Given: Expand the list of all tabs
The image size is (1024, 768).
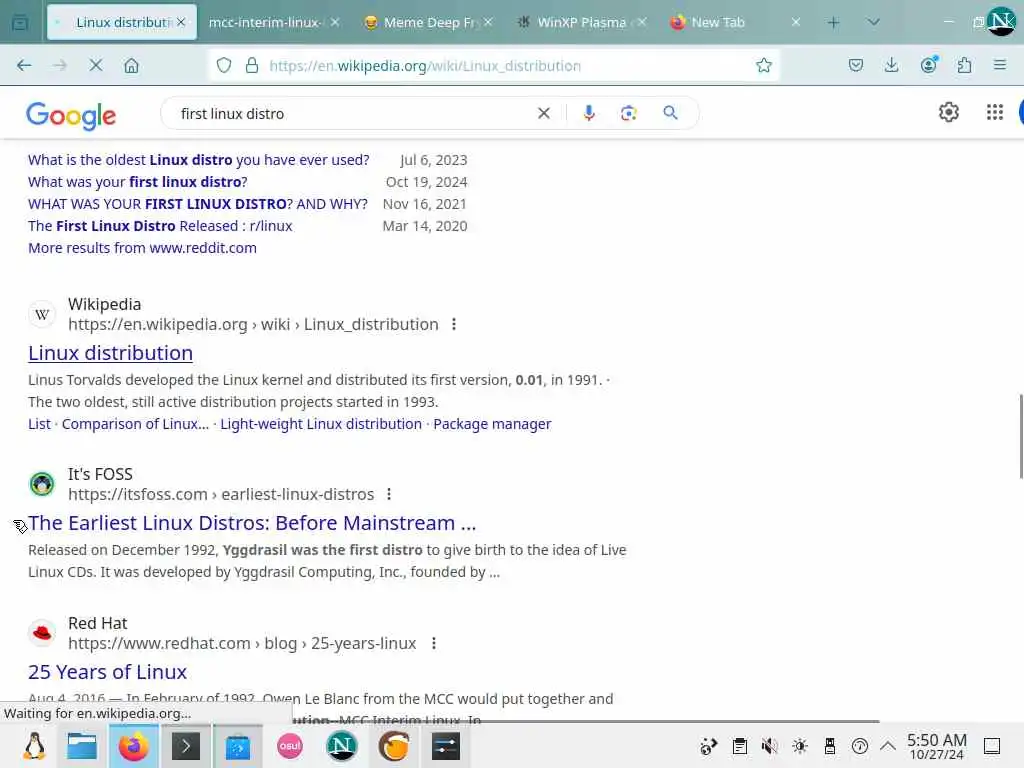Looking at the screenshot, I should coord(873,22).
